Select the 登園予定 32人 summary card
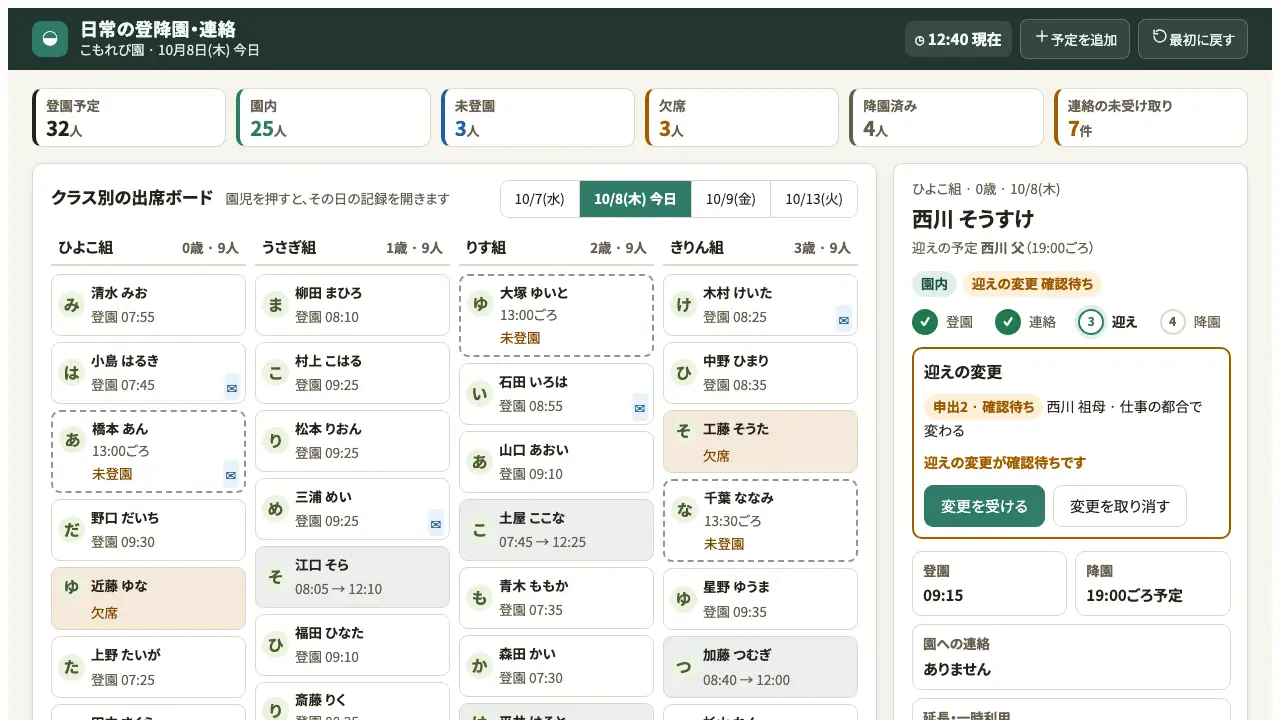The width and height of the screenshot is (1280, 720). (x=129, y=118)
